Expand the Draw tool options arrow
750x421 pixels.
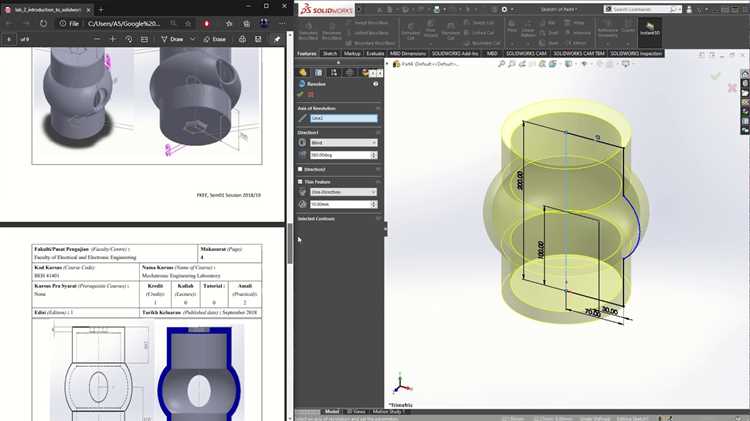point(192,39)
